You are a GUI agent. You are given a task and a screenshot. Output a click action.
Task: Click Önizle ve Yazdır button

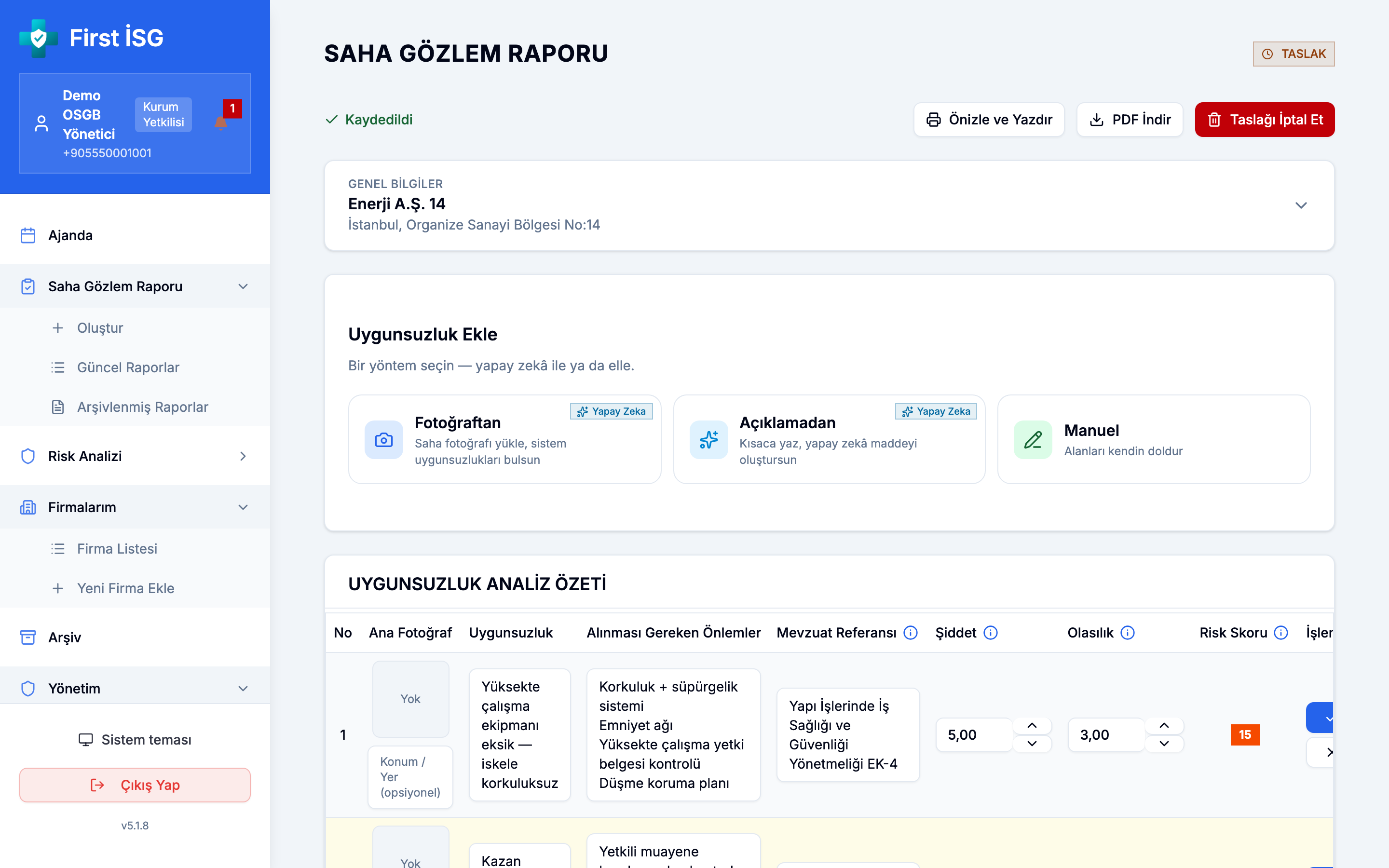tap(989, 120)
